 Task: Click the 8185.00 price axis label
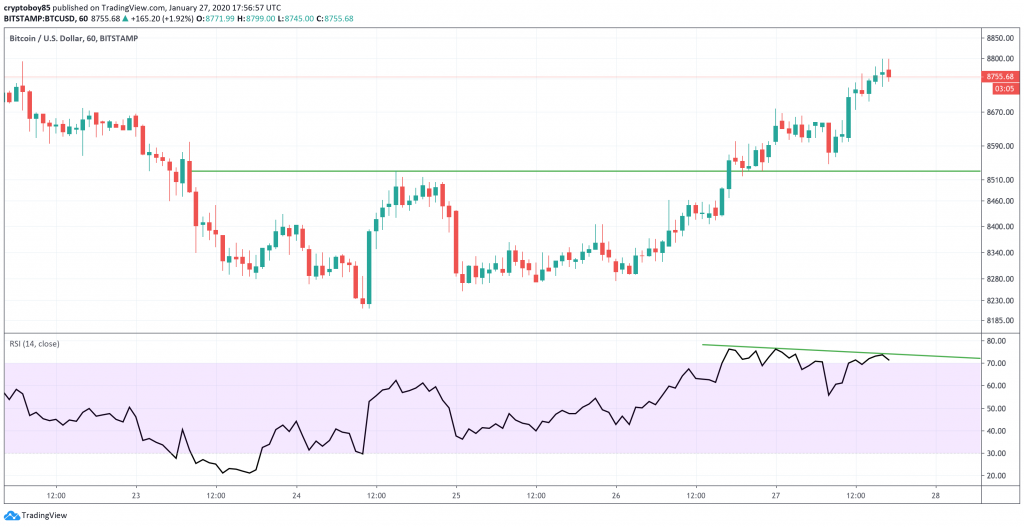[x=999, y=321]
